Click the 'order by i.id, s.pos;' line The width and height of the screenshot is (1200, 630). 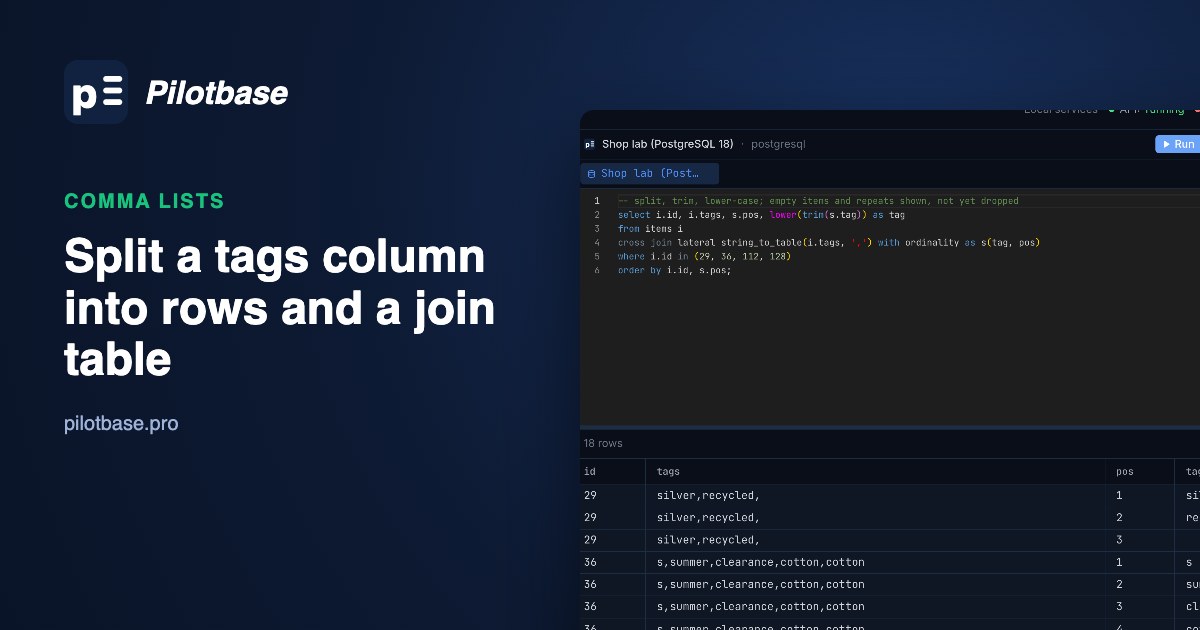pos(674,270)
